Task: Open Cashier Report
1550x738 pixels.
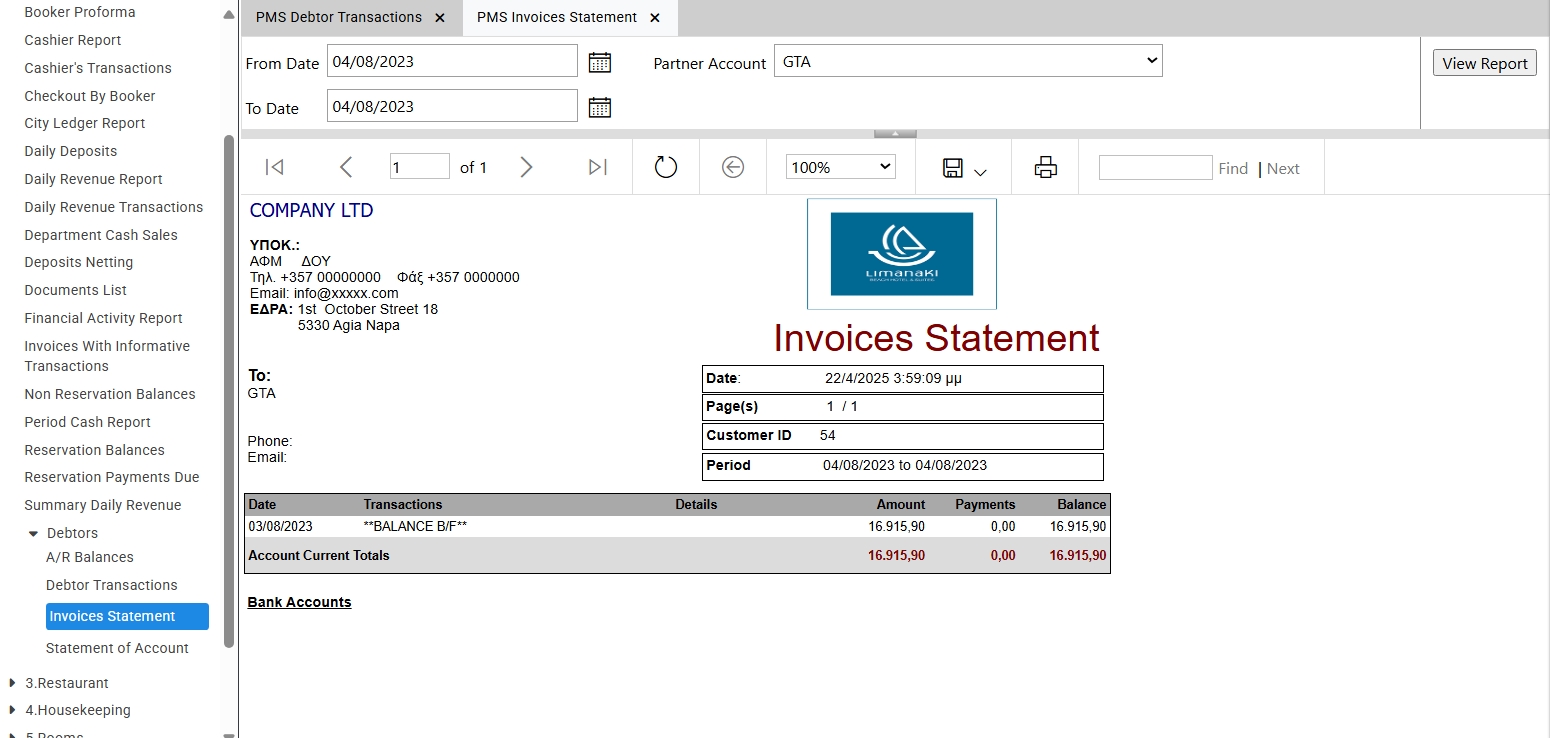Action: (x=73, y=40)
